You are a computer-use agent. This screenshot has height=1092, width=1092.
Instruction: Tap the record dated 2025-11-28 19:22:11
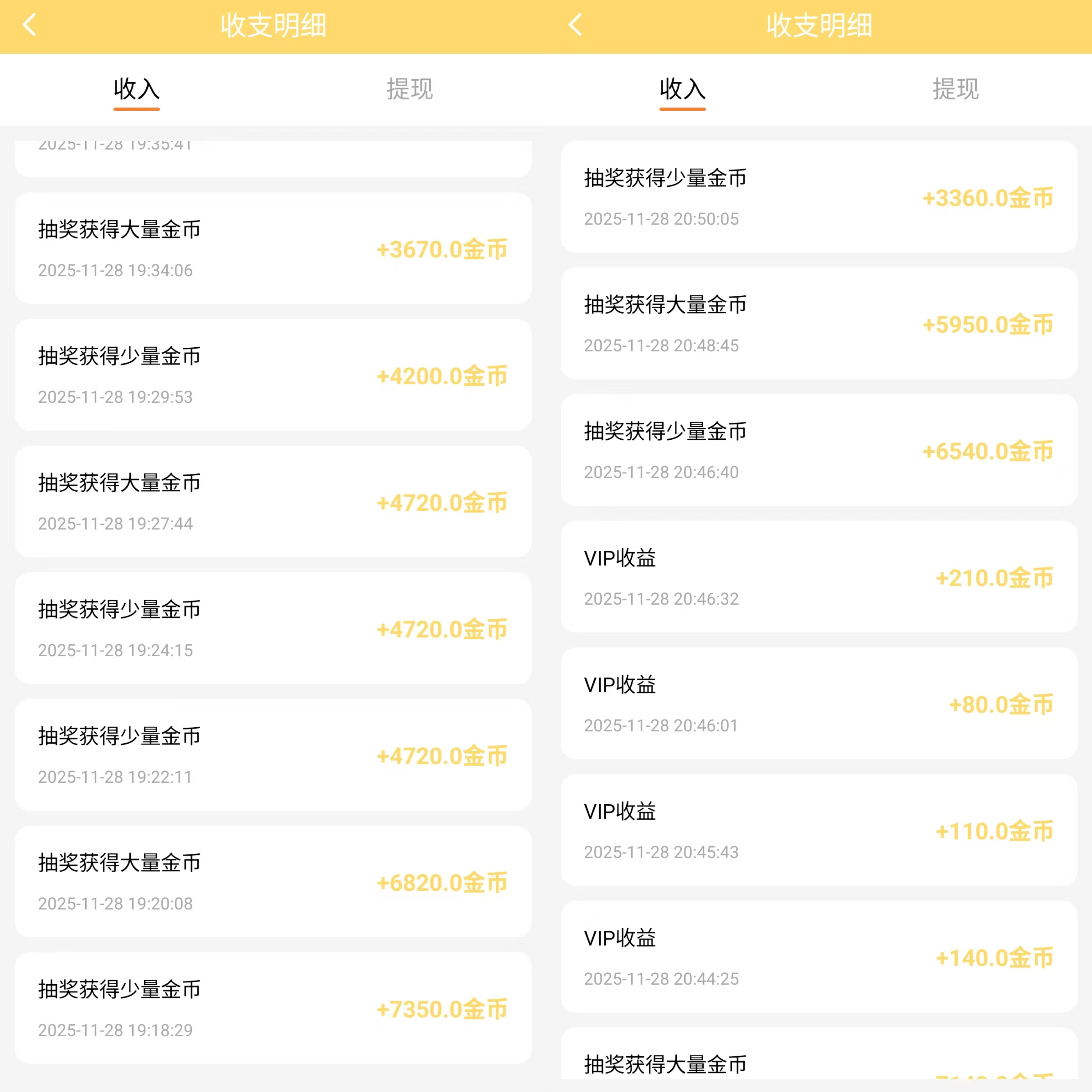(x=273, y=755)
